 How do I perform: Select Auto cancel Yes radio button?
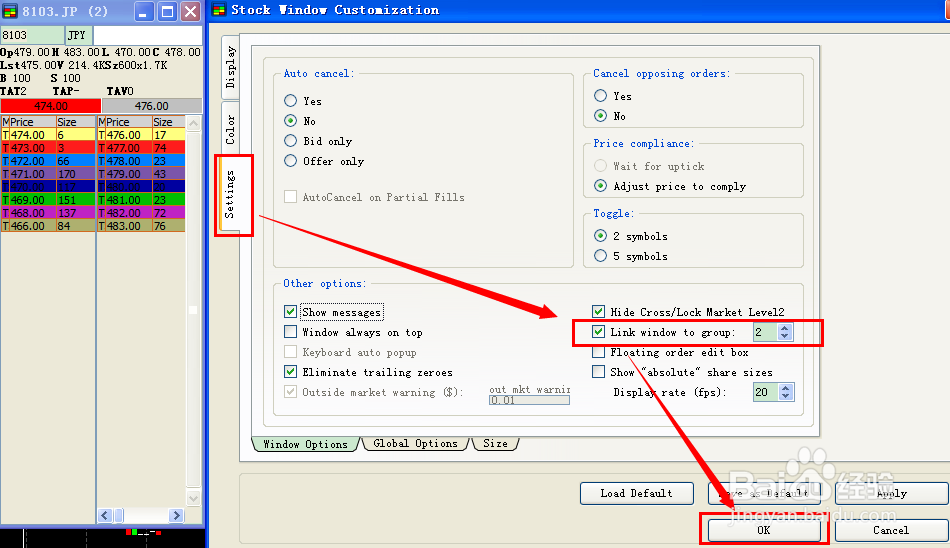coord(291,101)
